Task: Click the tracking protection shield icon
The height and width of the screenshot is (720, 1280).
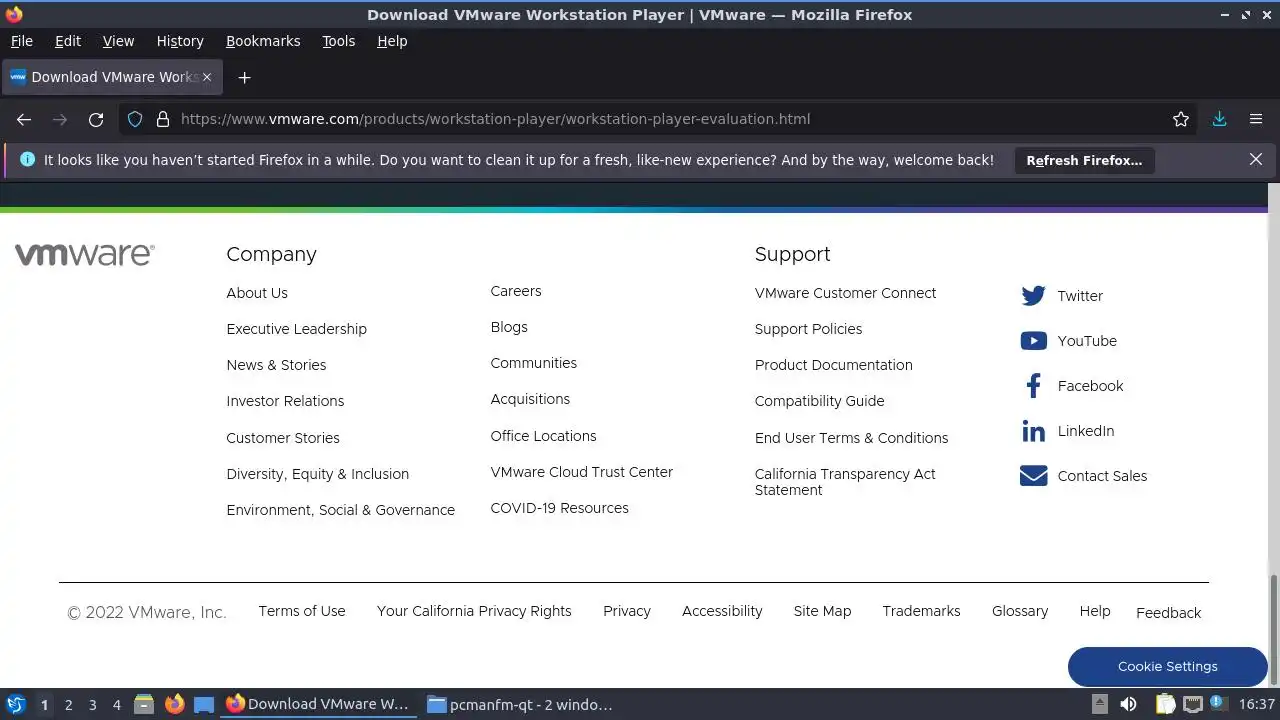Action: coord(135,119)
